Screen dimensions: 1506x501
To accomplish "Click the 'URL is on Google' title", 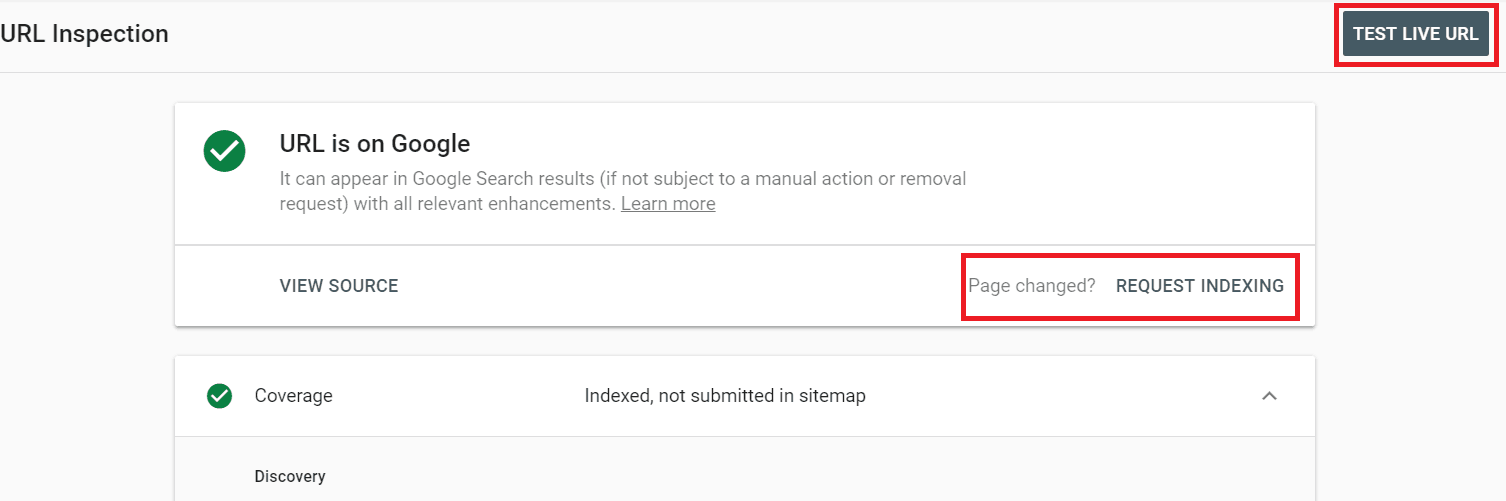I will click(375, 144).
